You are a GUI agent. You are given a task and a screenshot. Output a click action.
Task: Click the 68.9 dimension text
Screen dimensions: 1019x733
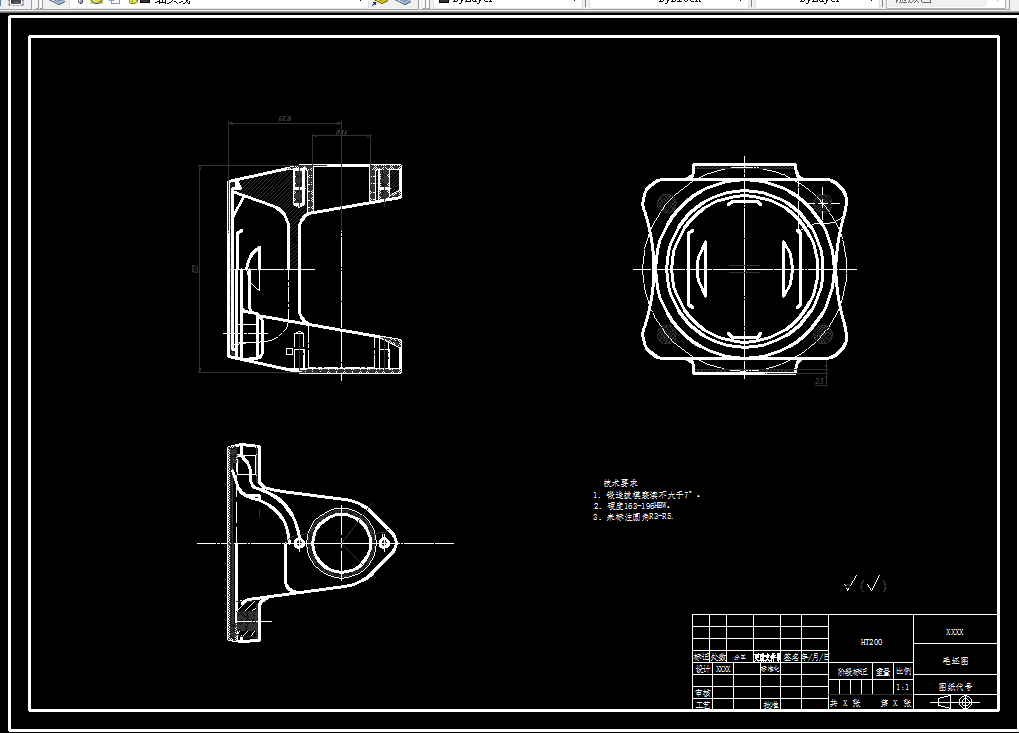285,118
